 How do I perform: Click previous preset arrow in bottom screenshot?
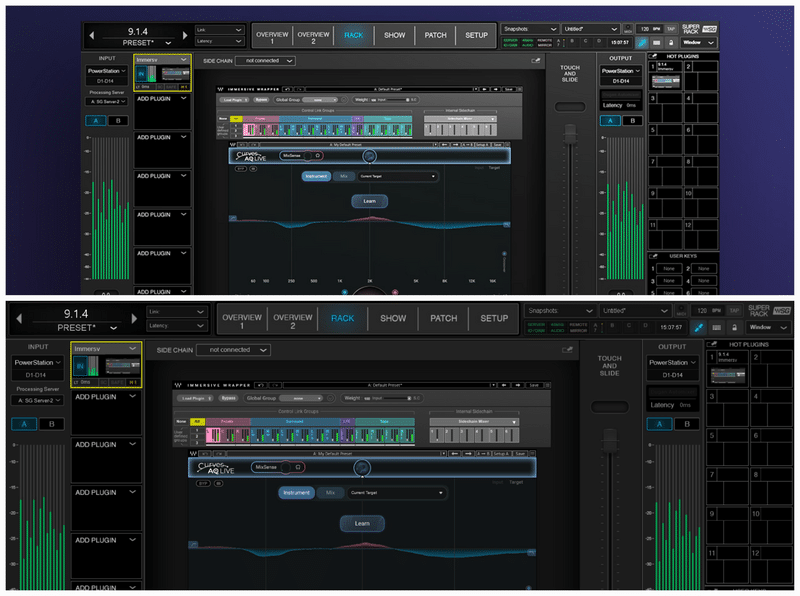(19, 319)
